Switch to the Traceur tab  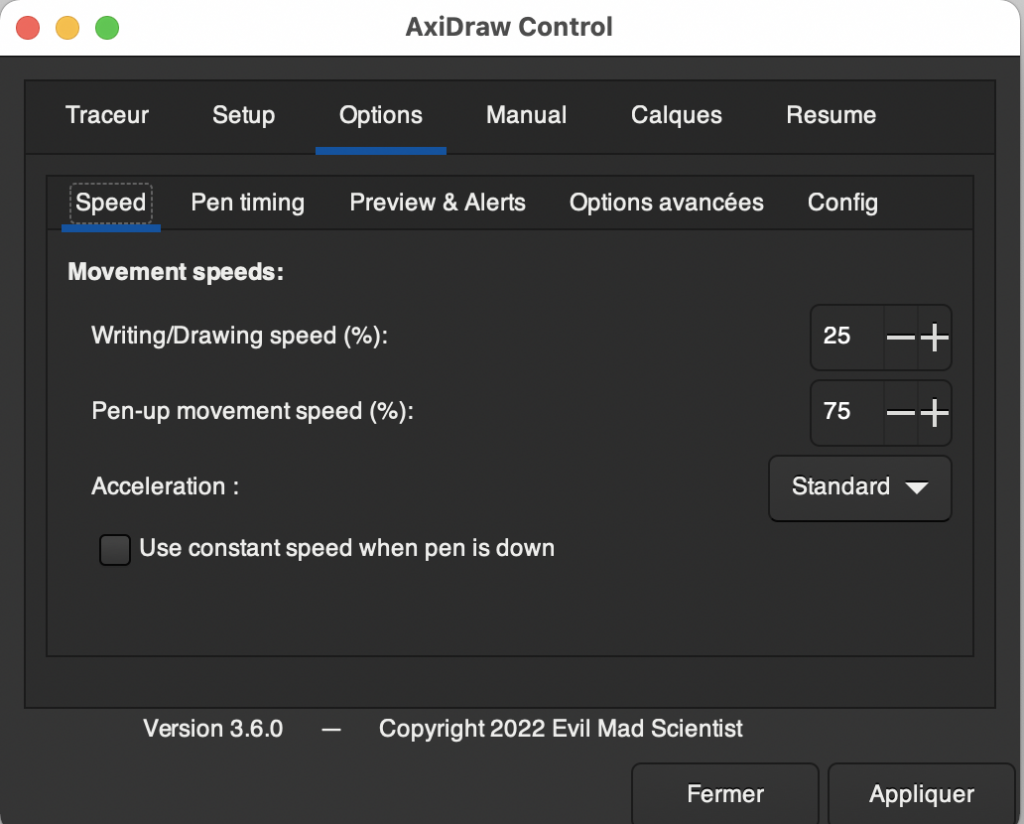pyautogui.click(x=107, y=115)
